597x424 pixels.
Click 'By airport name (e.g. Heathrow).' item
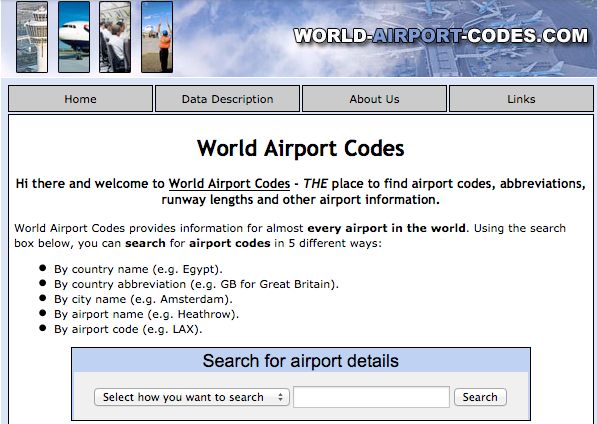(146, 314)
